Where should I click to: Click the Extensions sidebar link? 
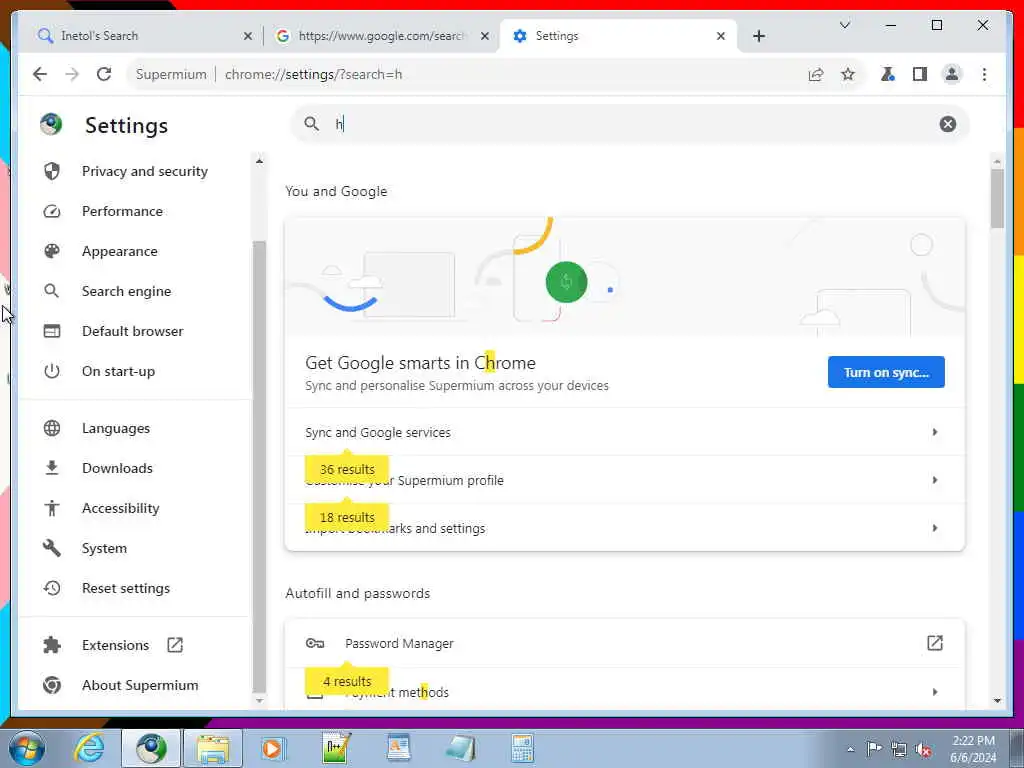115,645
